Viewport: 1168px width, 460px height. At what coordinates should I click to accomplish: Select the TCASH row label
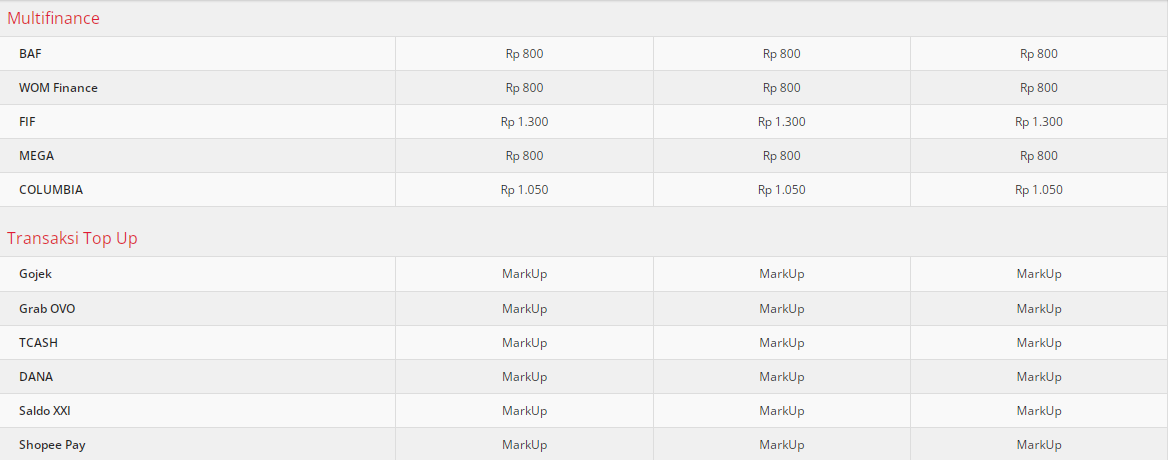coord(38,342)
